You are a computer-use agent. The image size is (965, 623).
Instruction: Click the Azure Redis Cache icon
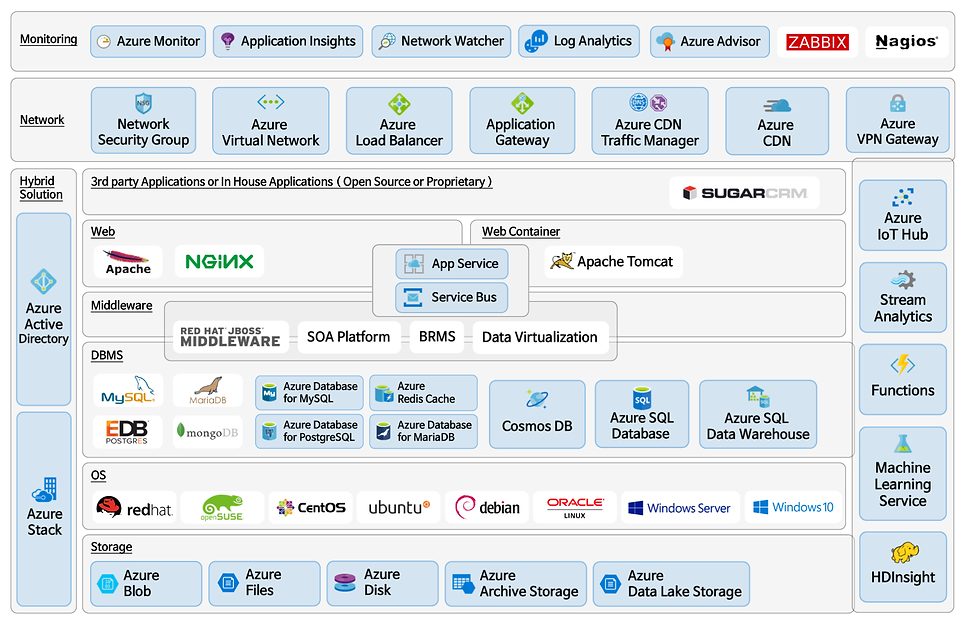point(384,393)
